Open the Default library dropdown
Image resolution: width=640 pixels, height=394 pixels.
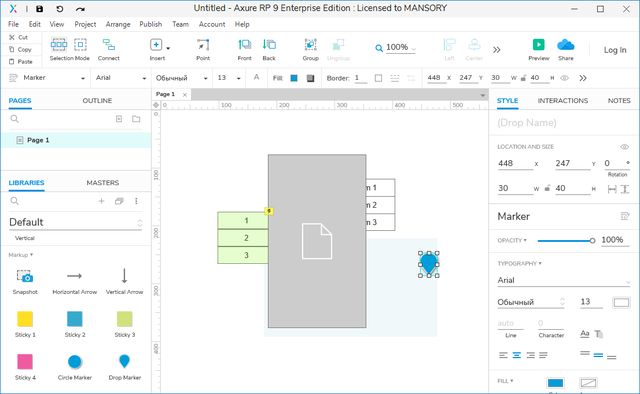click(76, 223)
